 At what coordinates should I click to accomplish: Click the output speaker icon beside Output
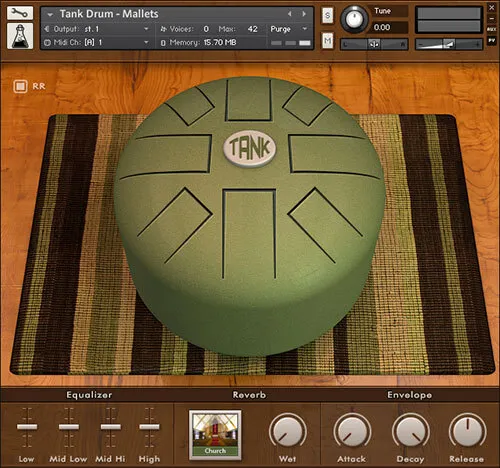tap(47, 29)
